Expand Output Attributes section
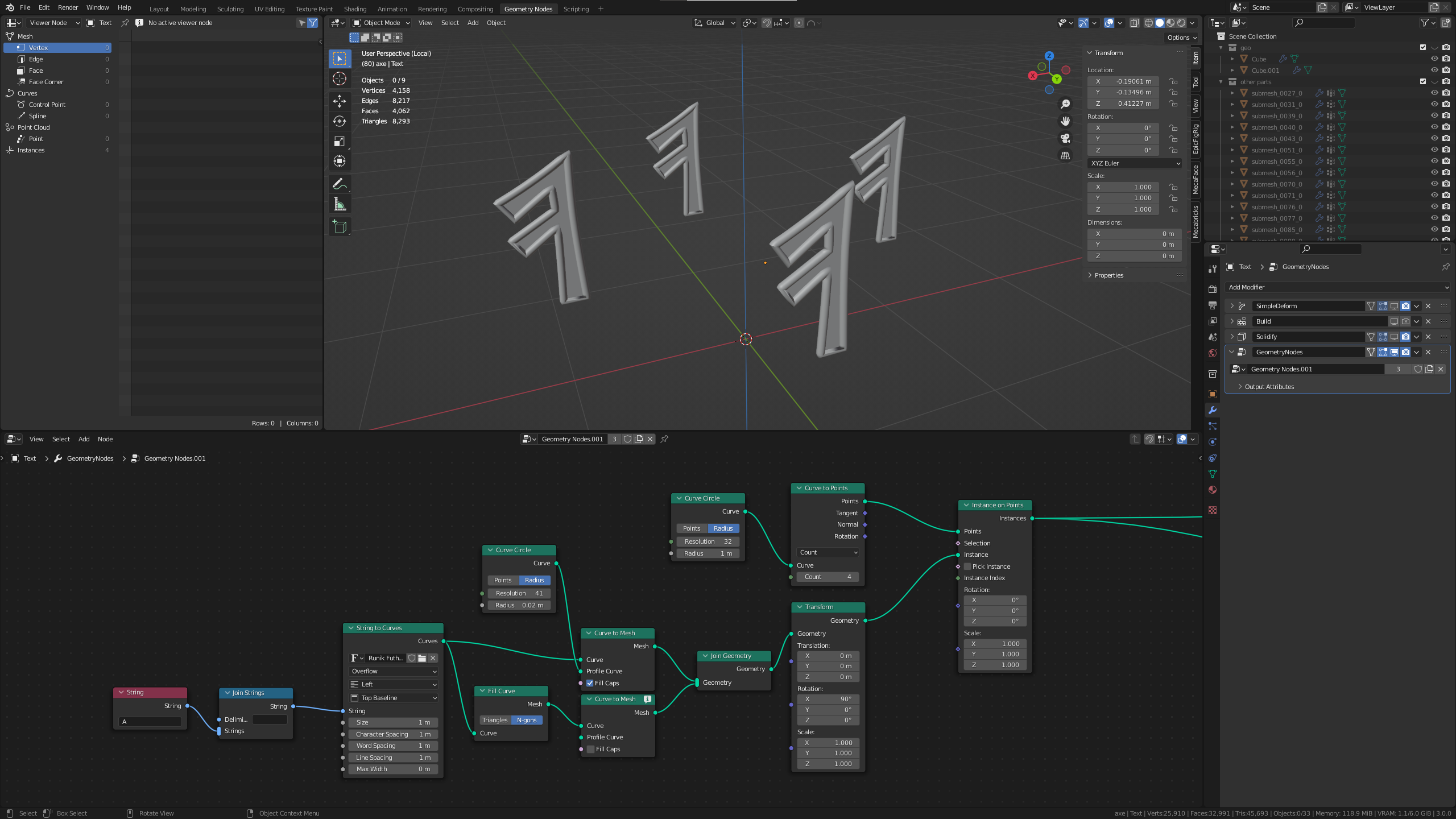This screenshot has height=819, width=1456. [1269, 387]
